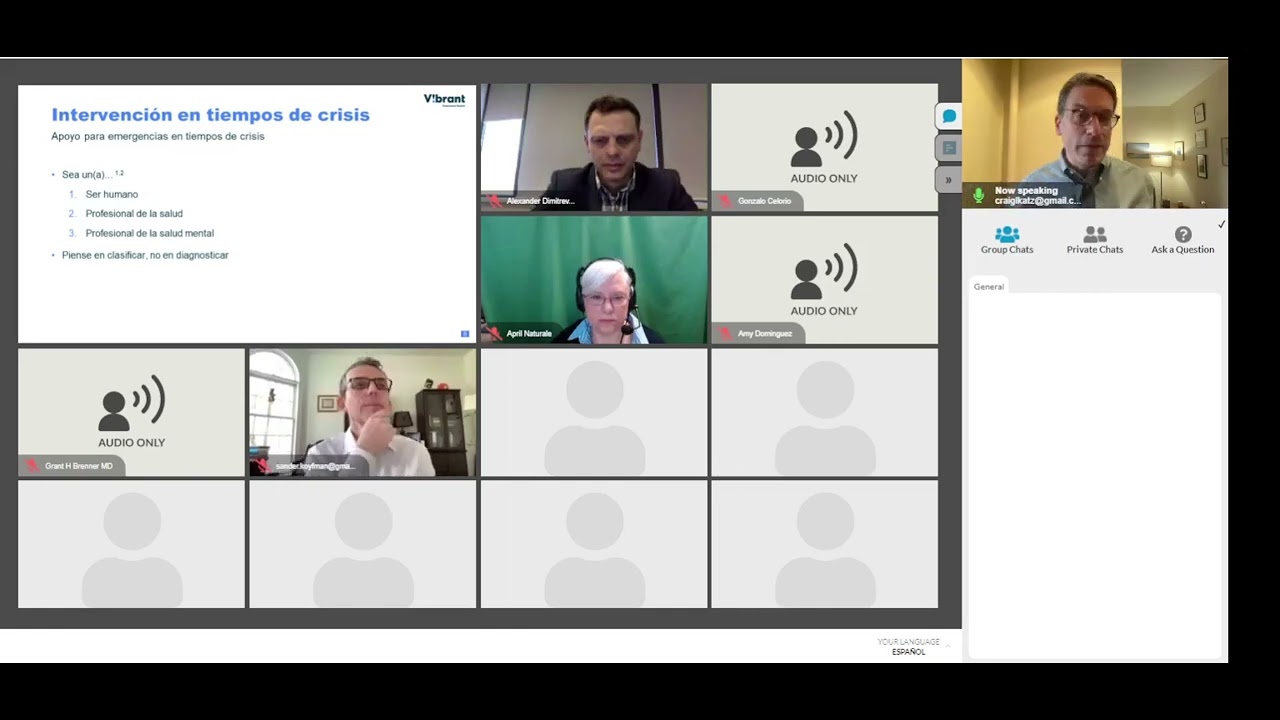Click slide line 'Piense en clasificar, no en diagnosticar'
The height and width of the screenshot is (720, 1280).
(x=145, y=255)
